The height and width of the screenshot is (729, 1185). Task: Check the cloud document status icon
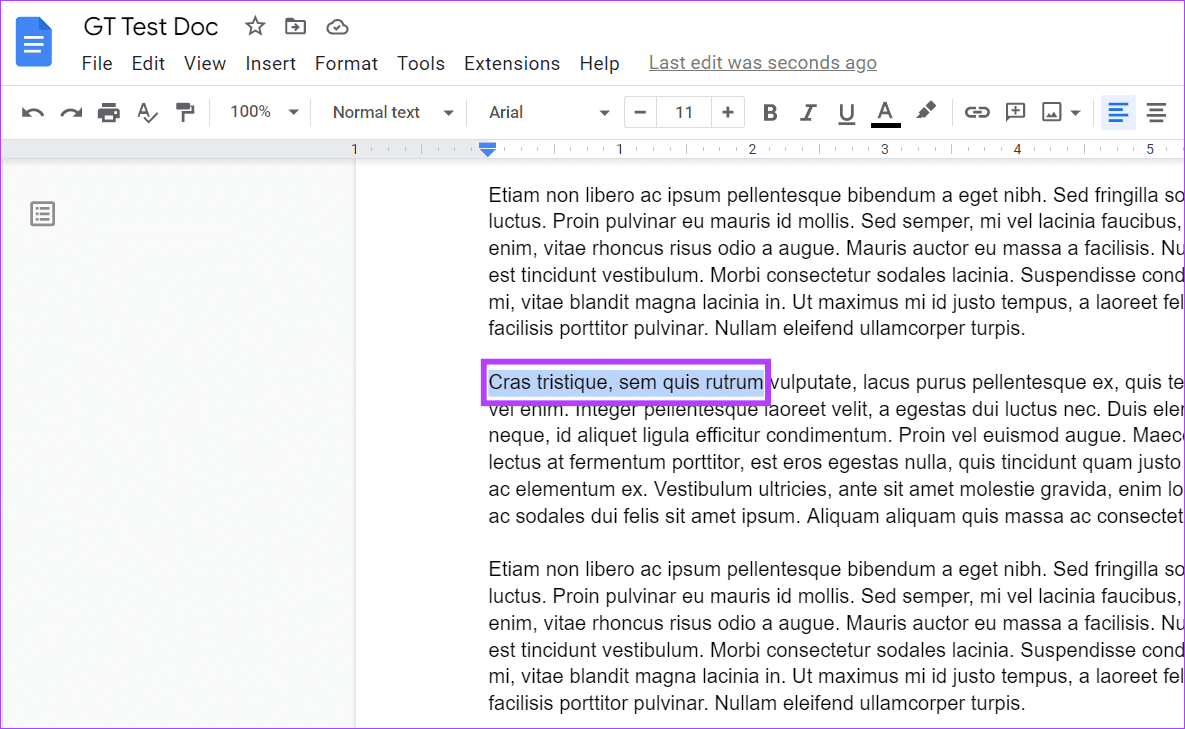(x=337, y=27)
